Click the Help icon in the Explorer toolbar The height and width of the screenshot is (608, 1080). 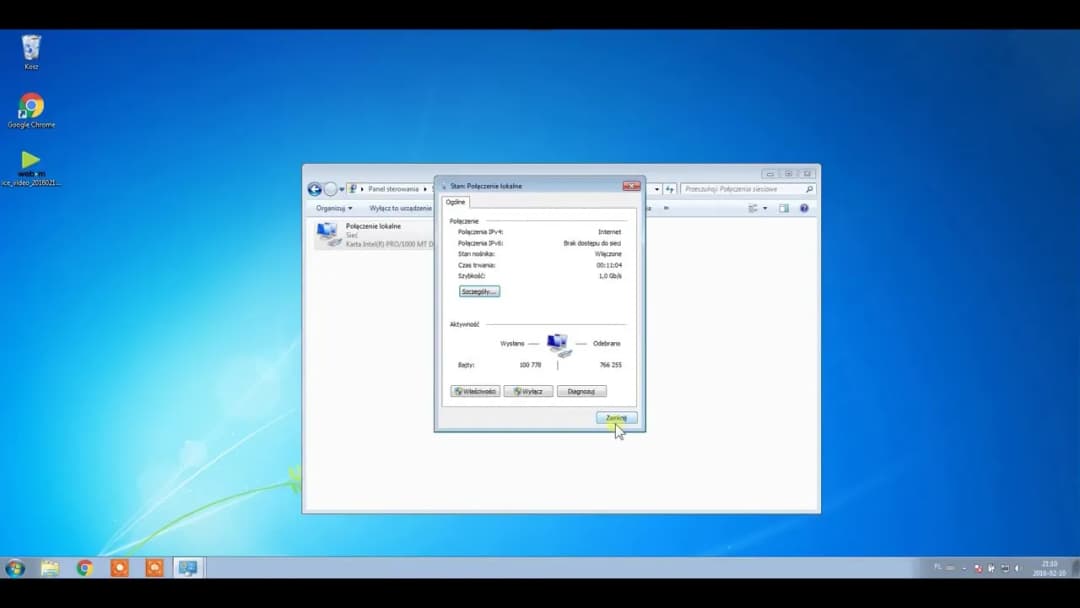803,208
